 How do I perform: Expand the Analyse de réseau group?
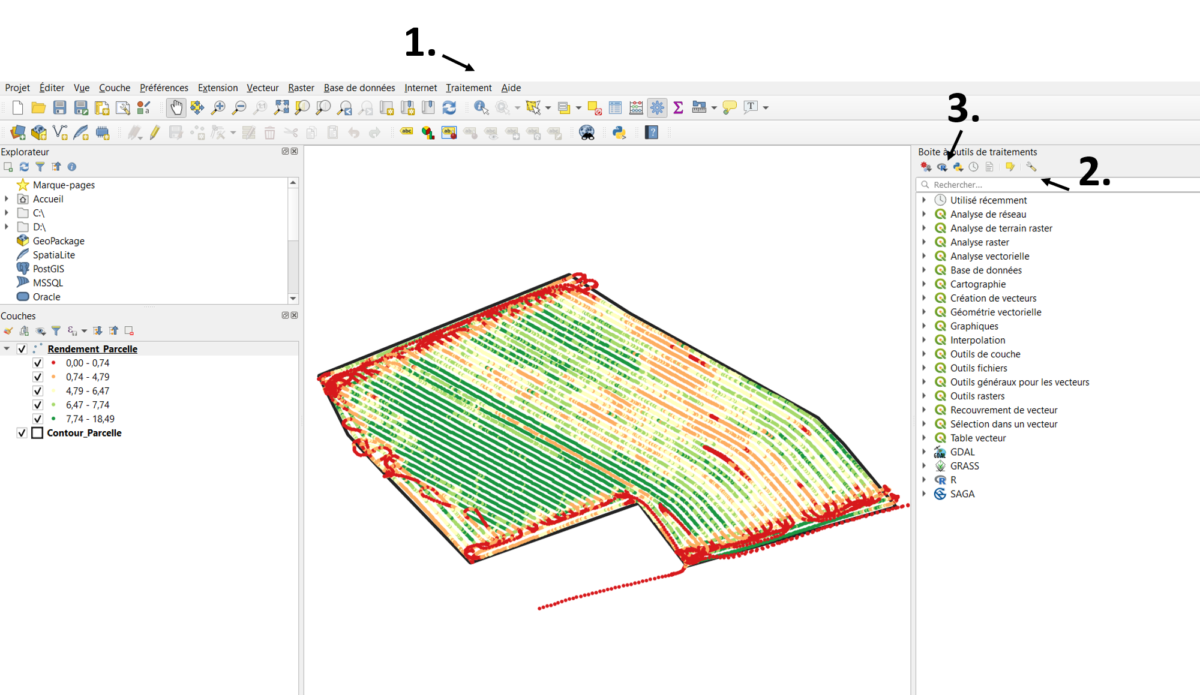(924, 214)
